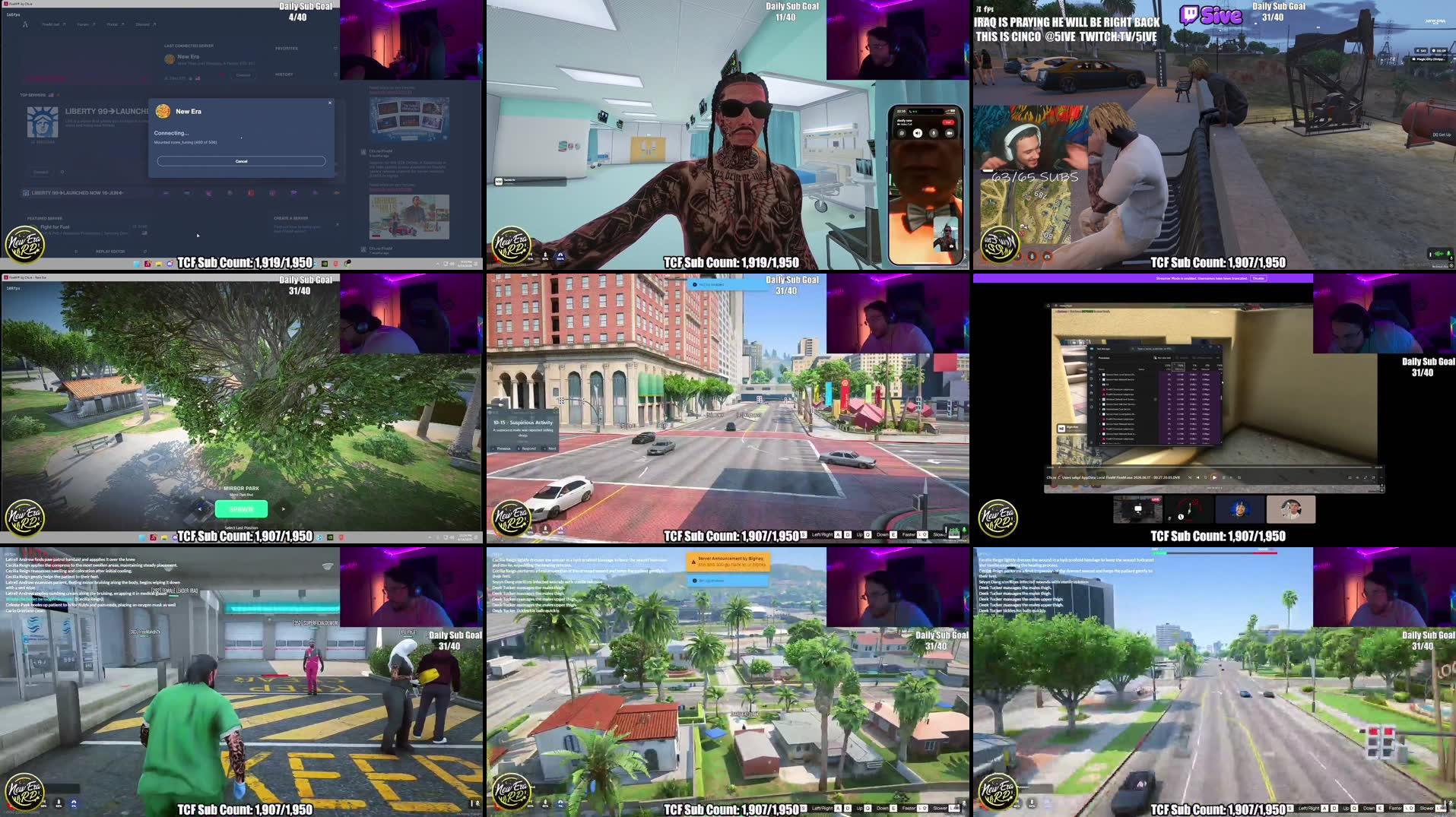Disable Streamer Mode in the purple banner
This screenshot has width=1456, height=817.
coord(1258,278)
